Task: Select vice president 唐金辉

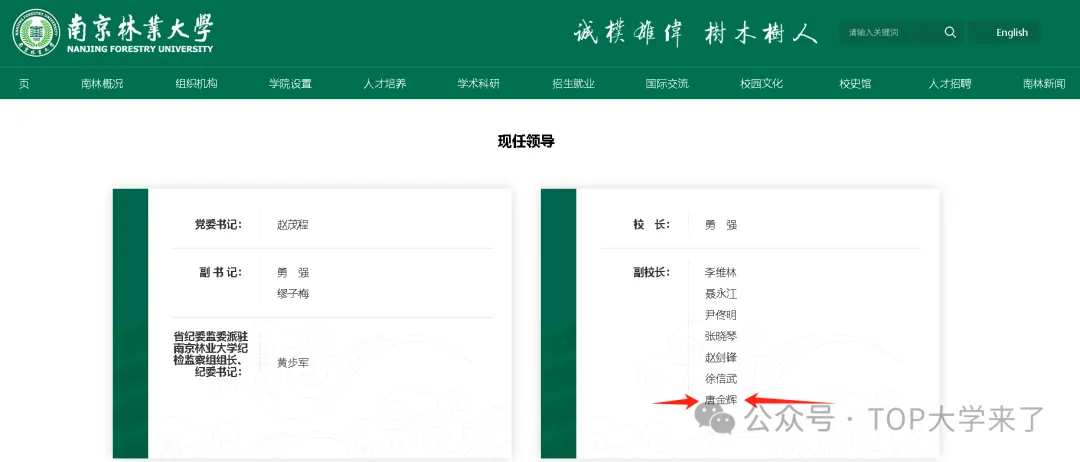Action: point(720,400)
